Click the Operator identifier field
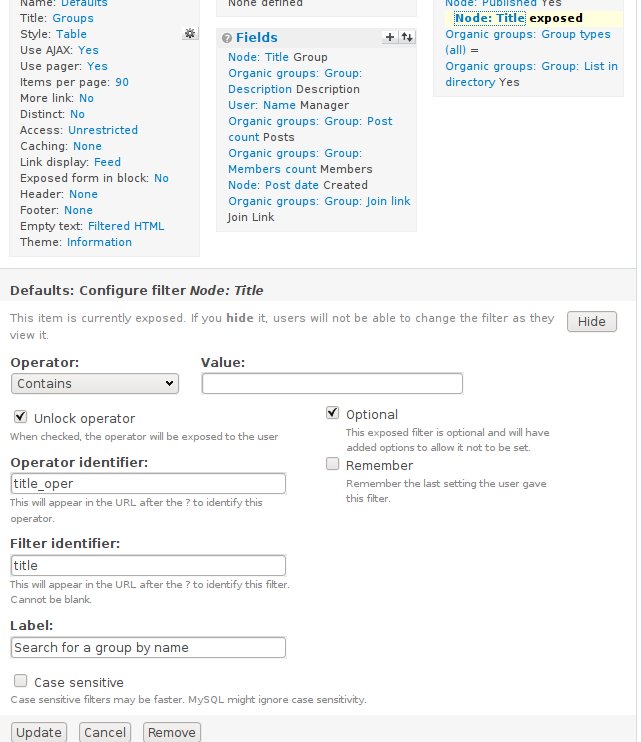The width and height of the screenshot is (641, 742). (148, 483)
